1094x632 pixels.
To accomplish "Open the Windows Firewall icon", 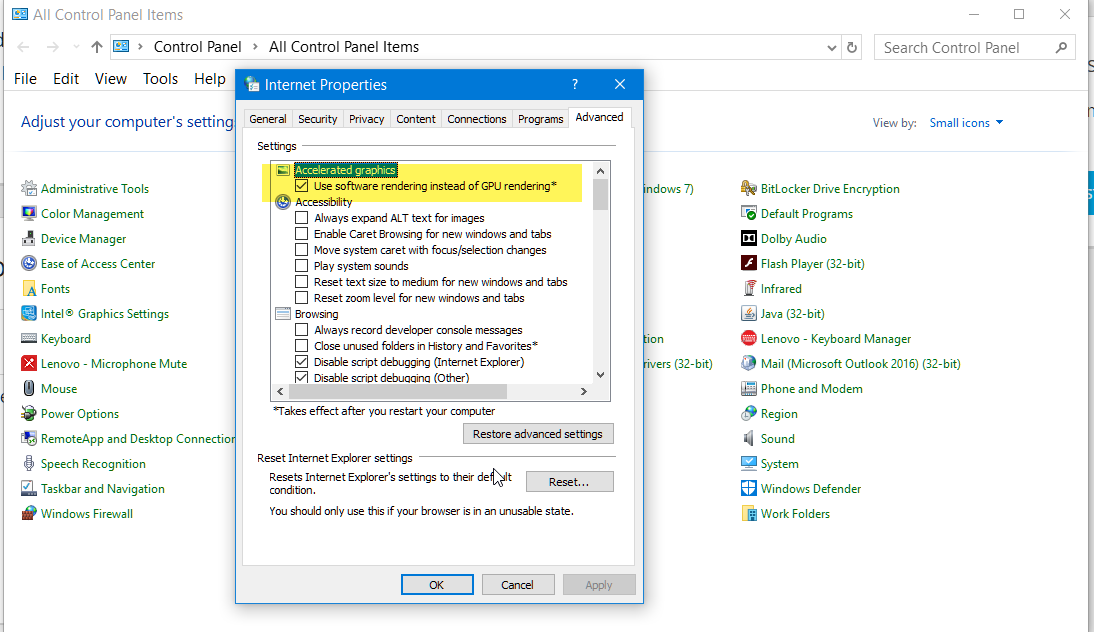I will point(29,513).
